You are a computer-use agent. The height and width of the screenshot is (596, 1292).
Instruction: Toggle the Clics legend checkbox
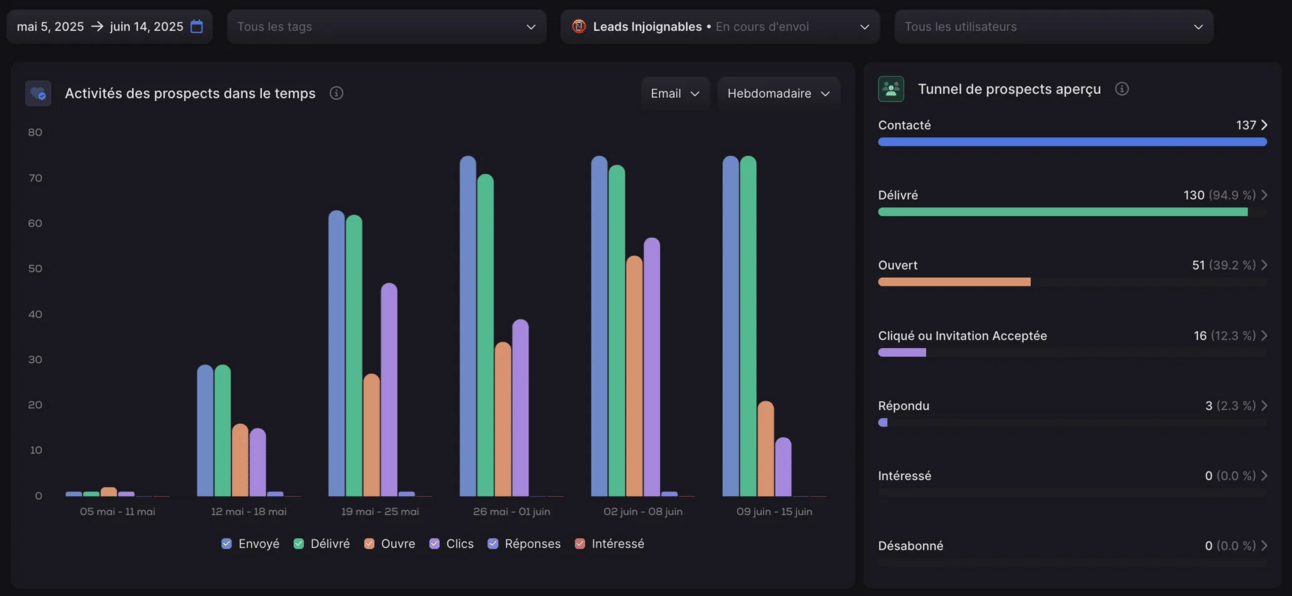click(x=435, y=544)
